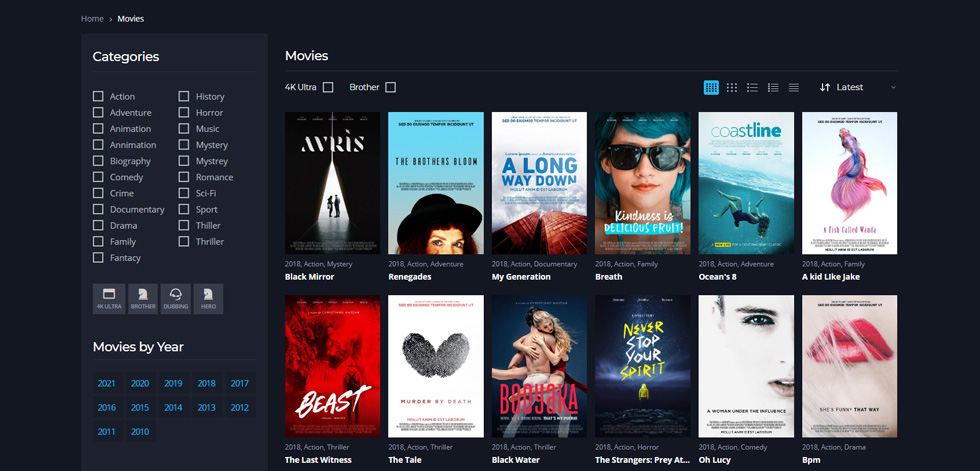Check the Animation category checkbox

coord(98,129)
